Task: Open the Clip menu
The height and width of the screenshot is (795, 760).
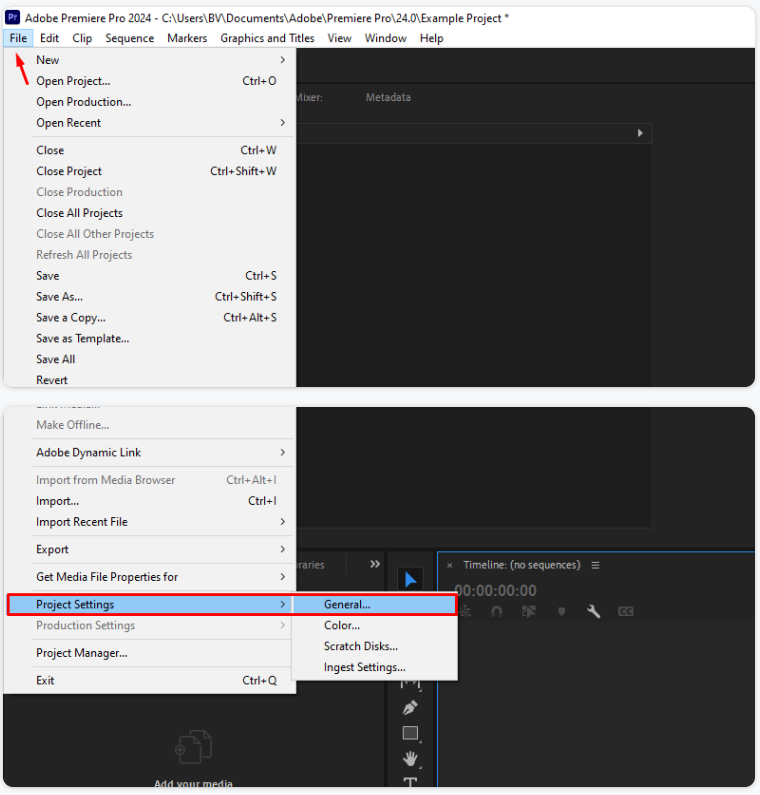Action: tap(82, 38)
